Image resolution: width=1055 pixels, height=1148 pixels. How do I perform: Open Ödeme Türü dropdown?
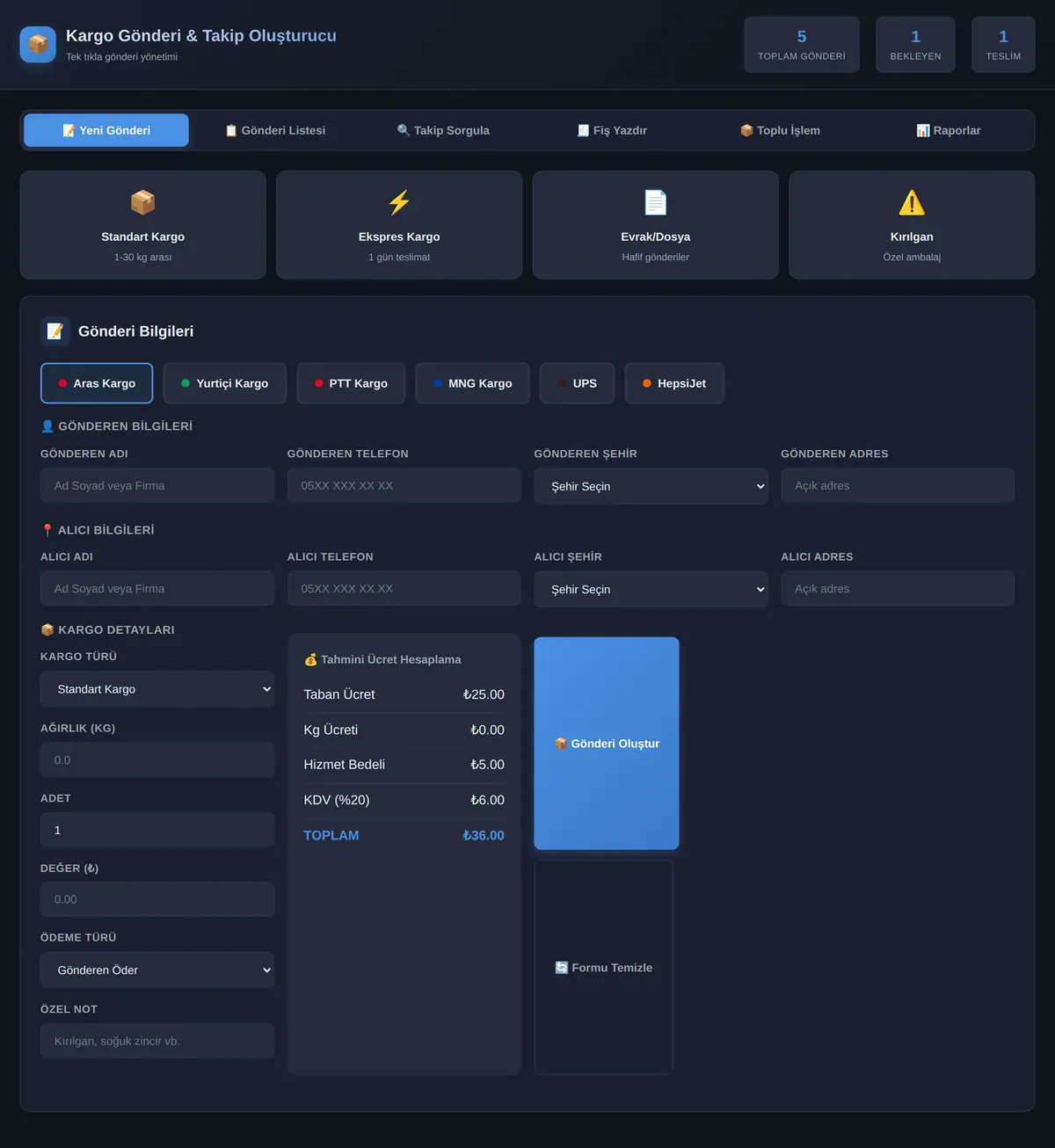(157, 970)
